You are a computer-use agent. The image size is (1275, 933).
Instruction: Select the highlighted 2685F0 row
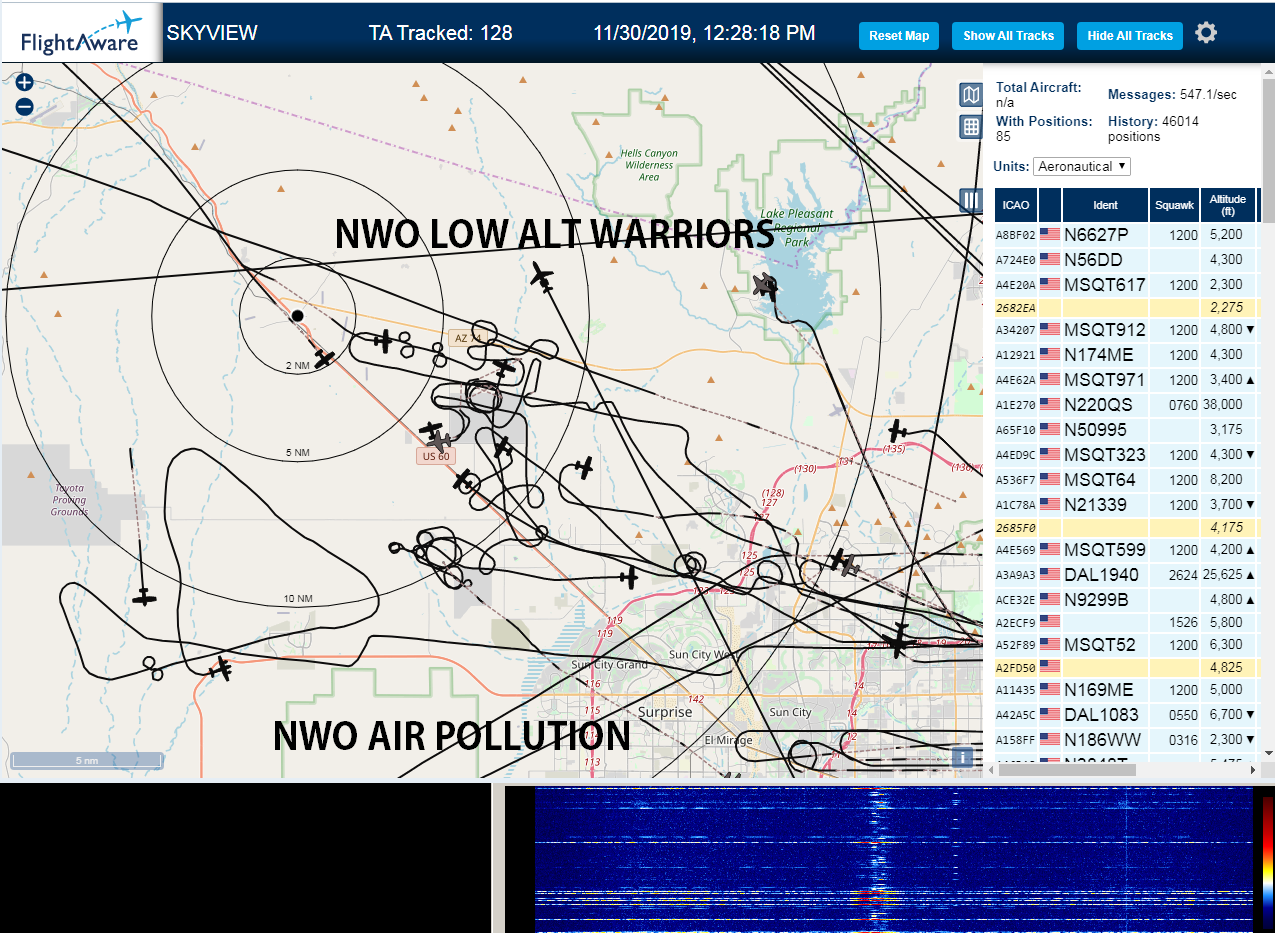1126,527
